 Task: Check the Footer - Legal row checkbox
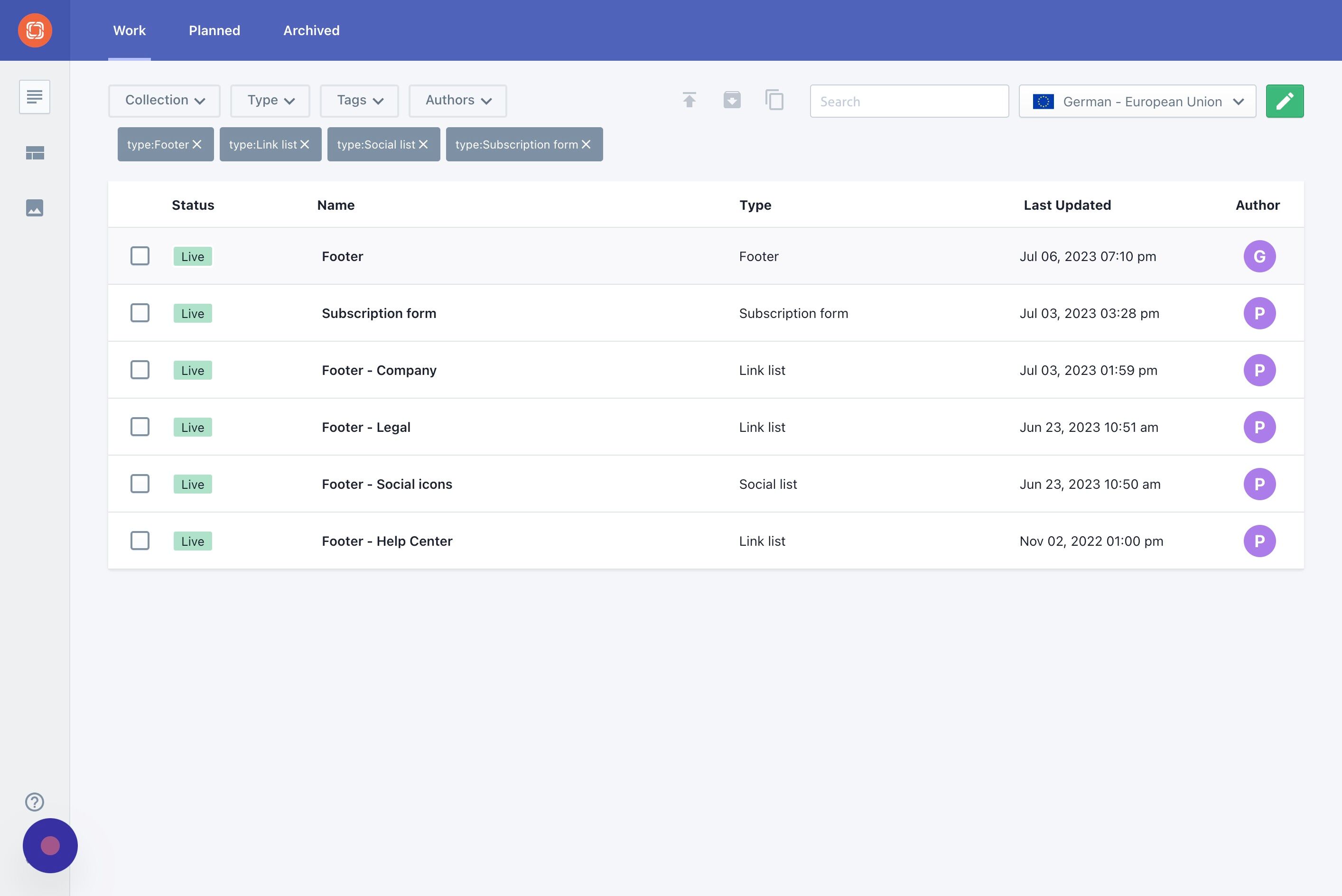point(140,427)
